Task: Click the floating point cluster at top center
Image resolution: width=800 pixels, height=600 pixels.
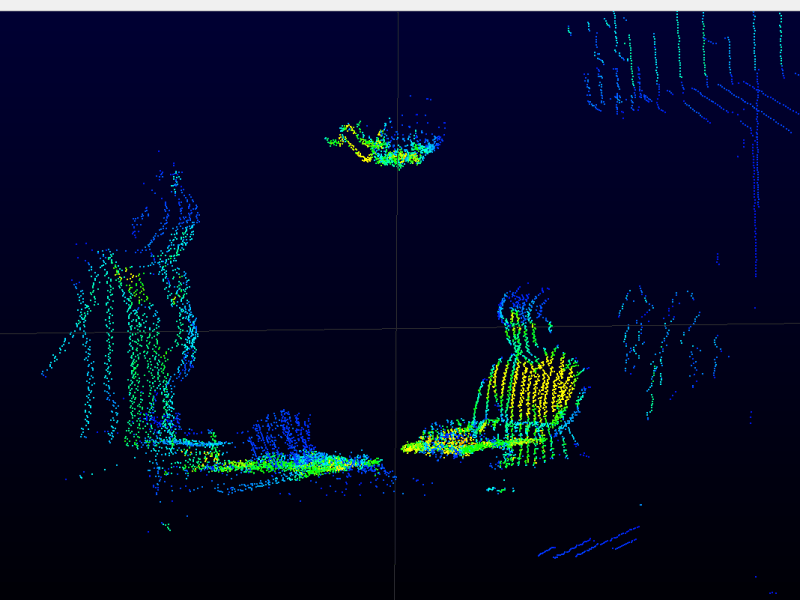Action: pos(390,145)
